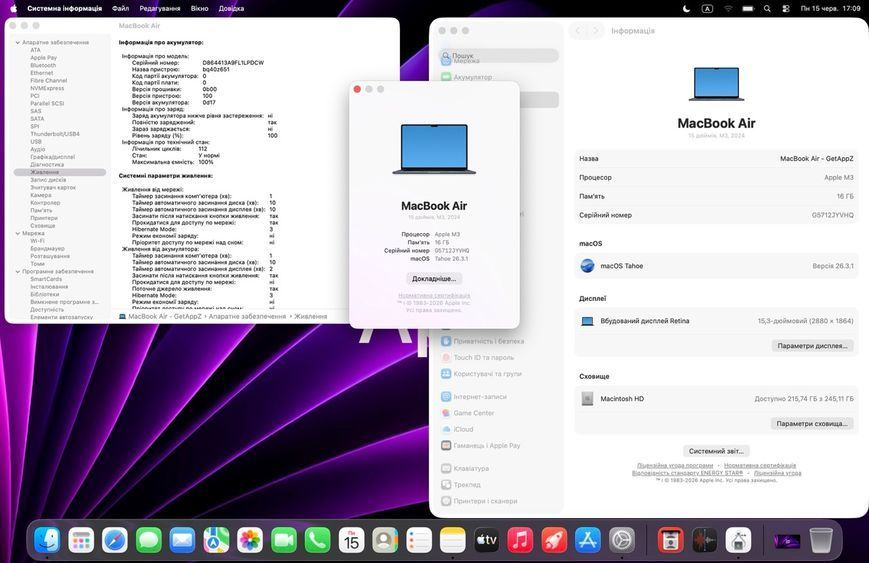
Task: Launch Safari from the Dock
Action: (x=115, y=540)
